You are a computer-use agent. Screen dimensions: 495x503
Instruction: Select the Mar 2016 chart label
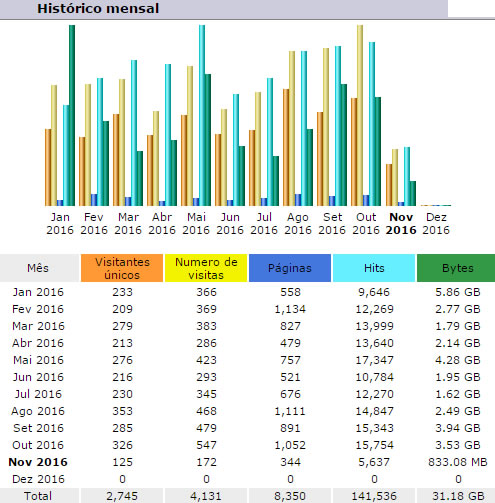[x=128, y=224]
